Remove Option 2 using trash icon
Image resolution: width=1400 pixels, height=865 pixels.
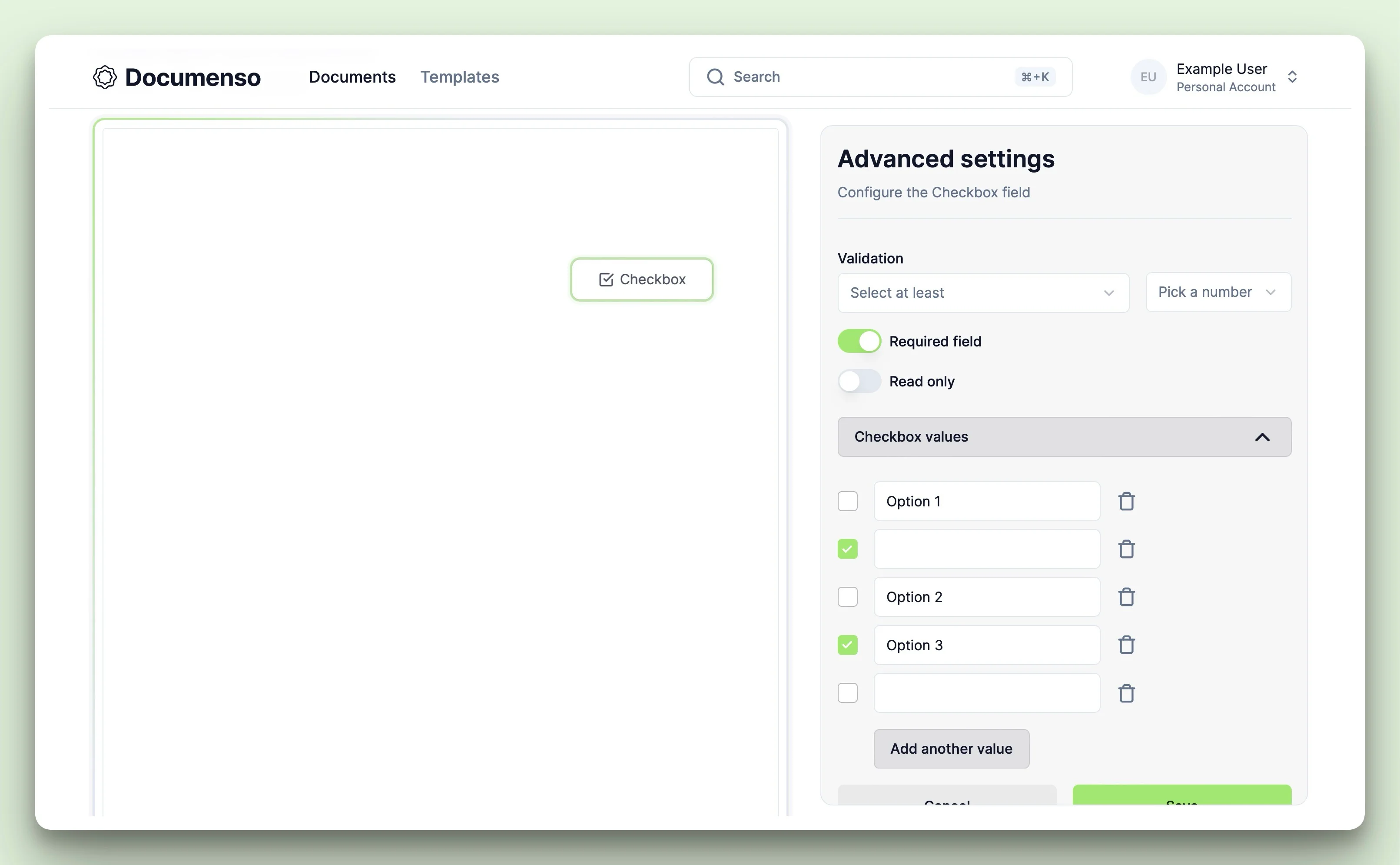[x=1126, y=597]
